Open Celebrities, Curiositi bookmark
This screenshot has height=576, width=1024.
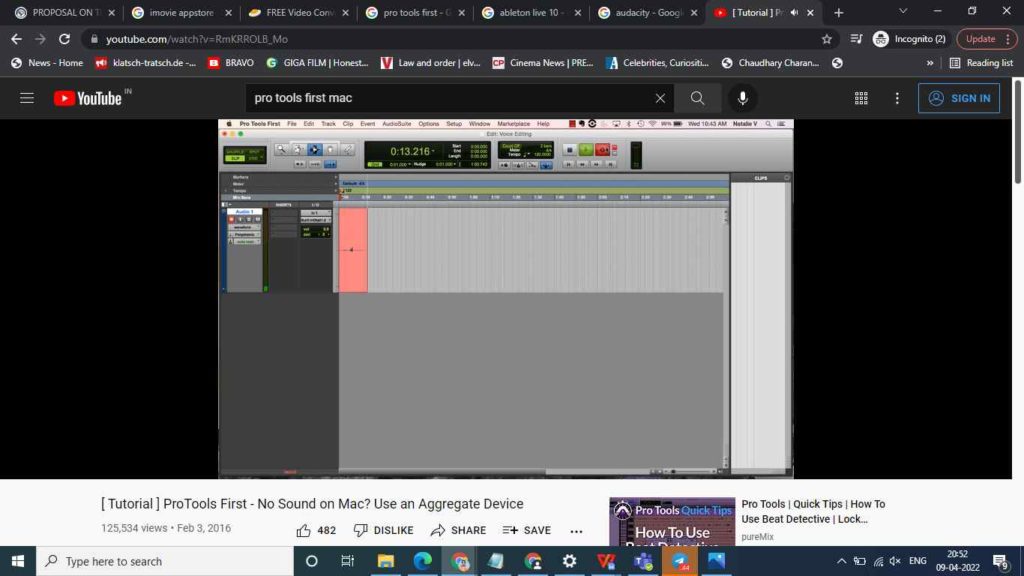(x=657, y=63)
